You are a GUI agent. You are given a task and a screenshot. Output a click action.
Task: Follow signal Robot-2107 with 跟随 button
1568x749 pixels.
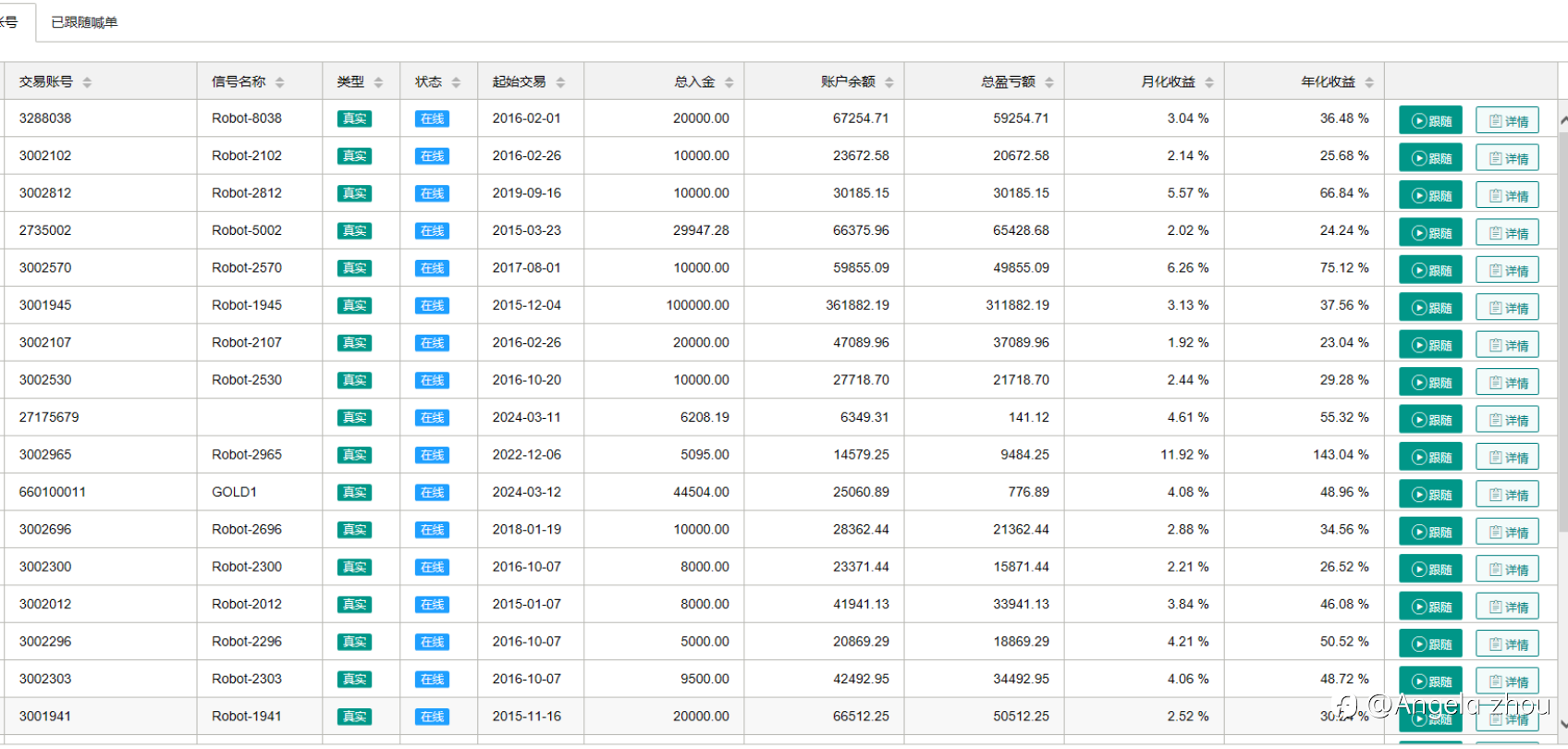click(x=1430, y=345)
